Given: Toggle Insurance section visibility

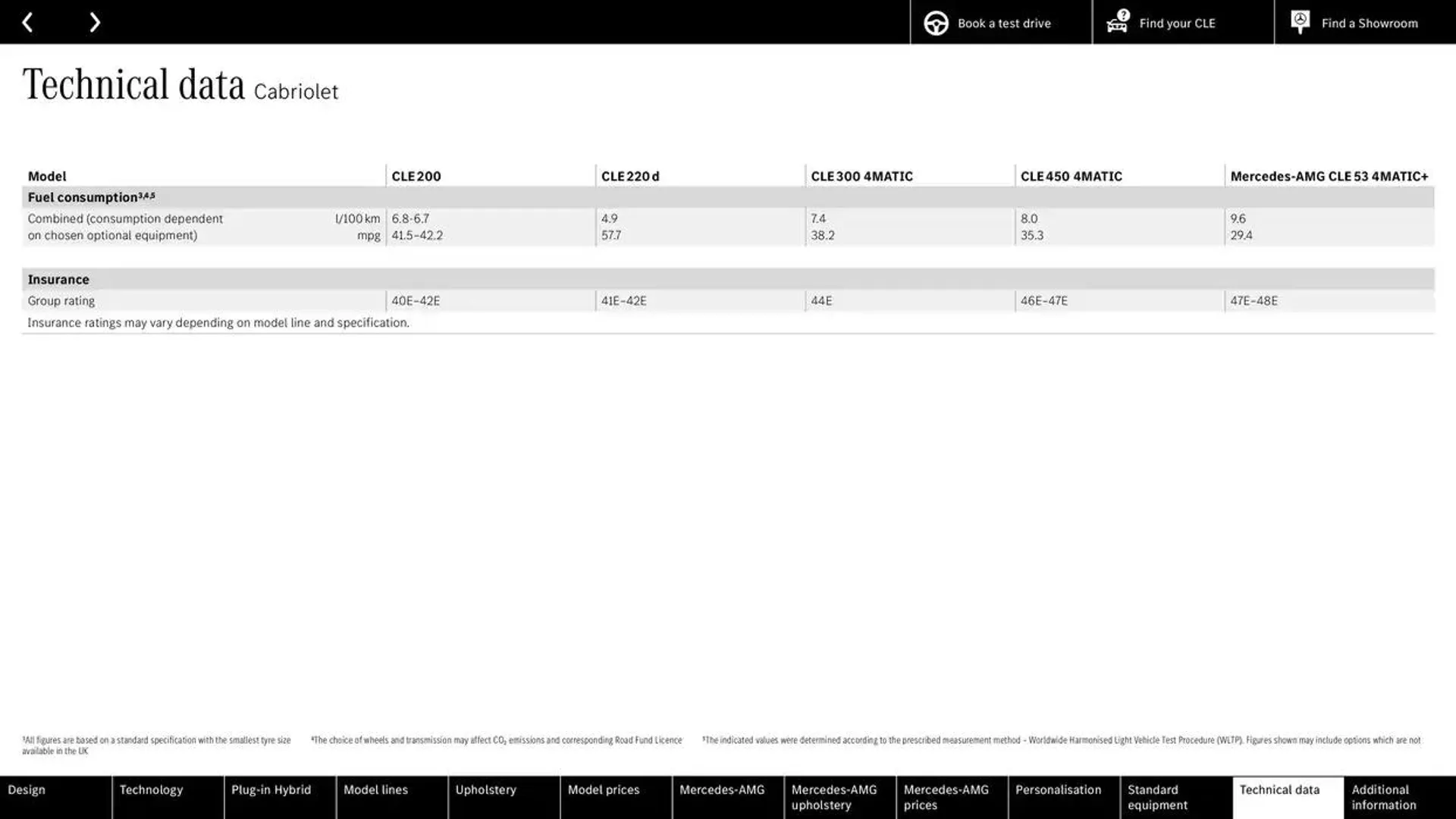Looking at the screenshot, I should pos(58,279).
